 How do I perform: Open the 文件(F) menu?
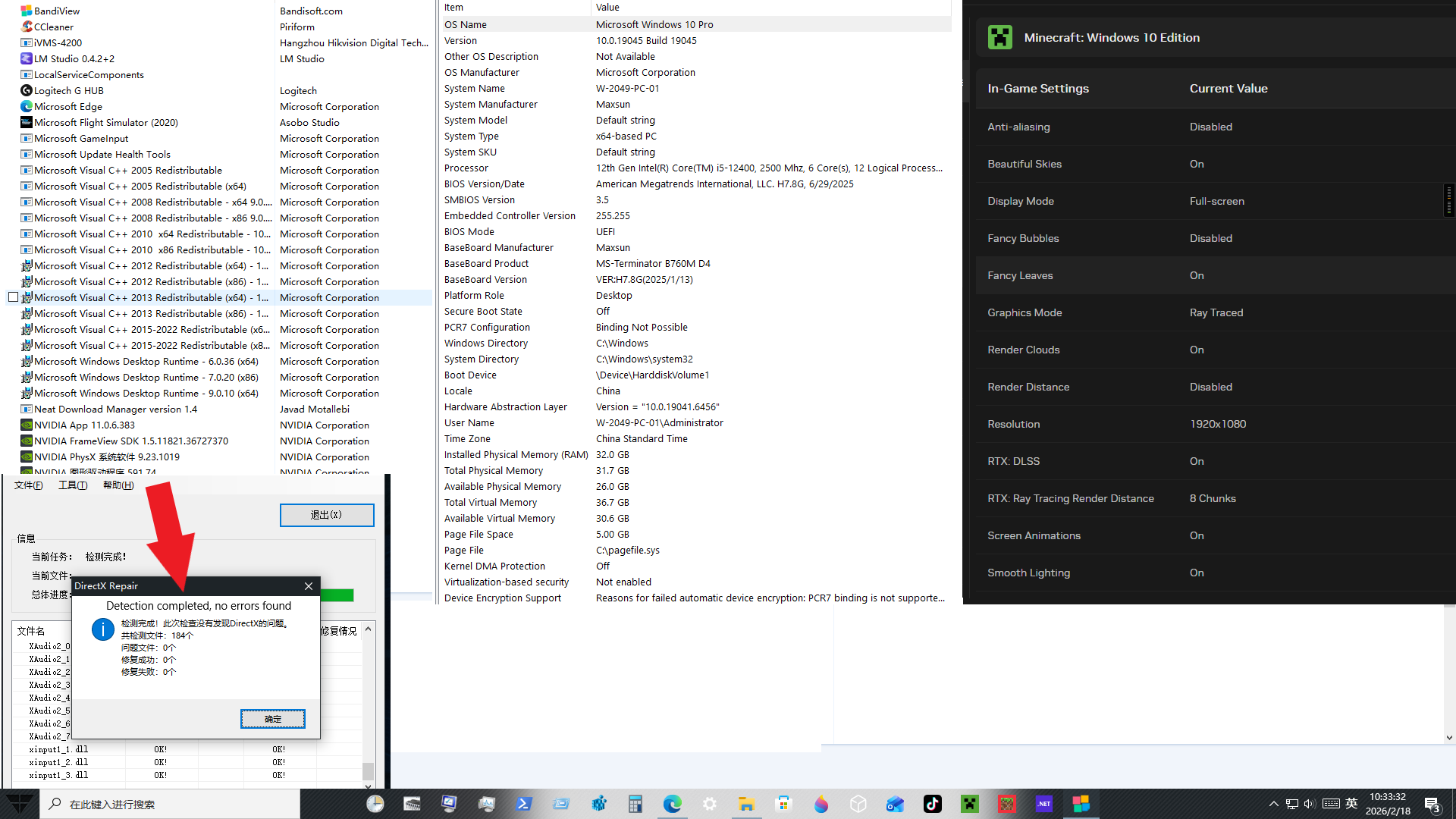29,485
